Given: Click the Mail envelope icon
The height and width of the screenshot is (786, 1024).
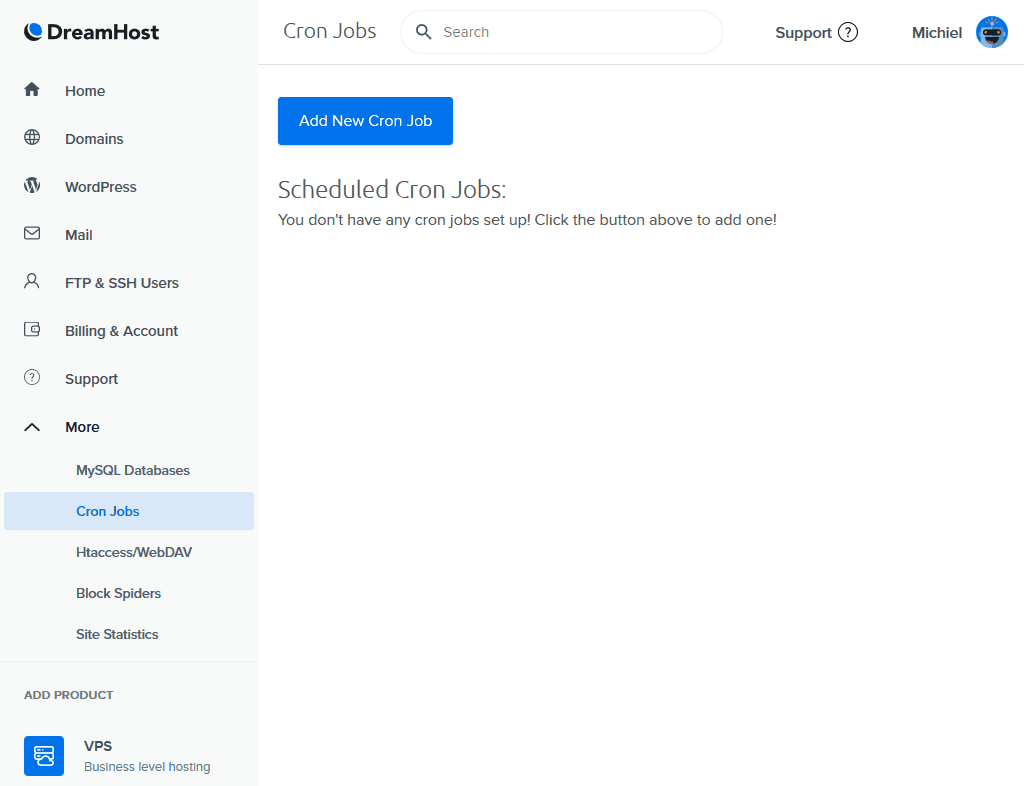Looking at the screenshot, I should pyautogui.click(x=32, y=233).
